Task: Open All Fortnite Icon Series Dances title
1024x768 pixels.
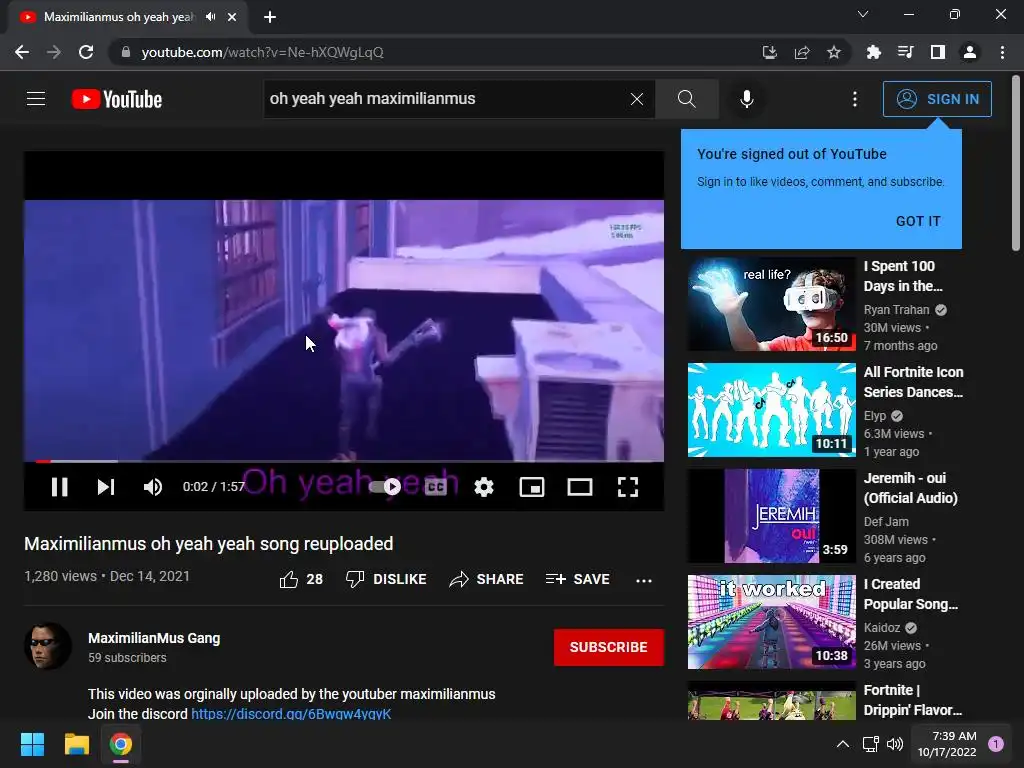Action: click(913, 382)
